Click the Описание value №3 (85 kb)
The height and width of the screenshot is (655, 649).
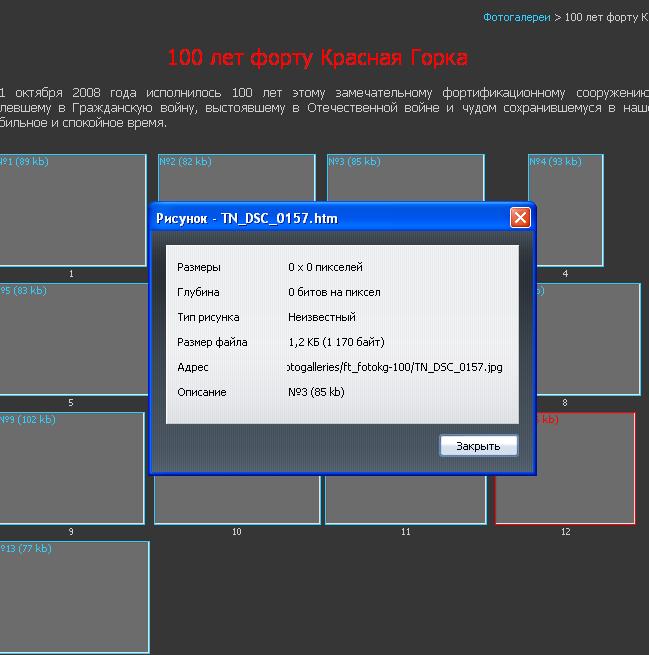point(316,392)
